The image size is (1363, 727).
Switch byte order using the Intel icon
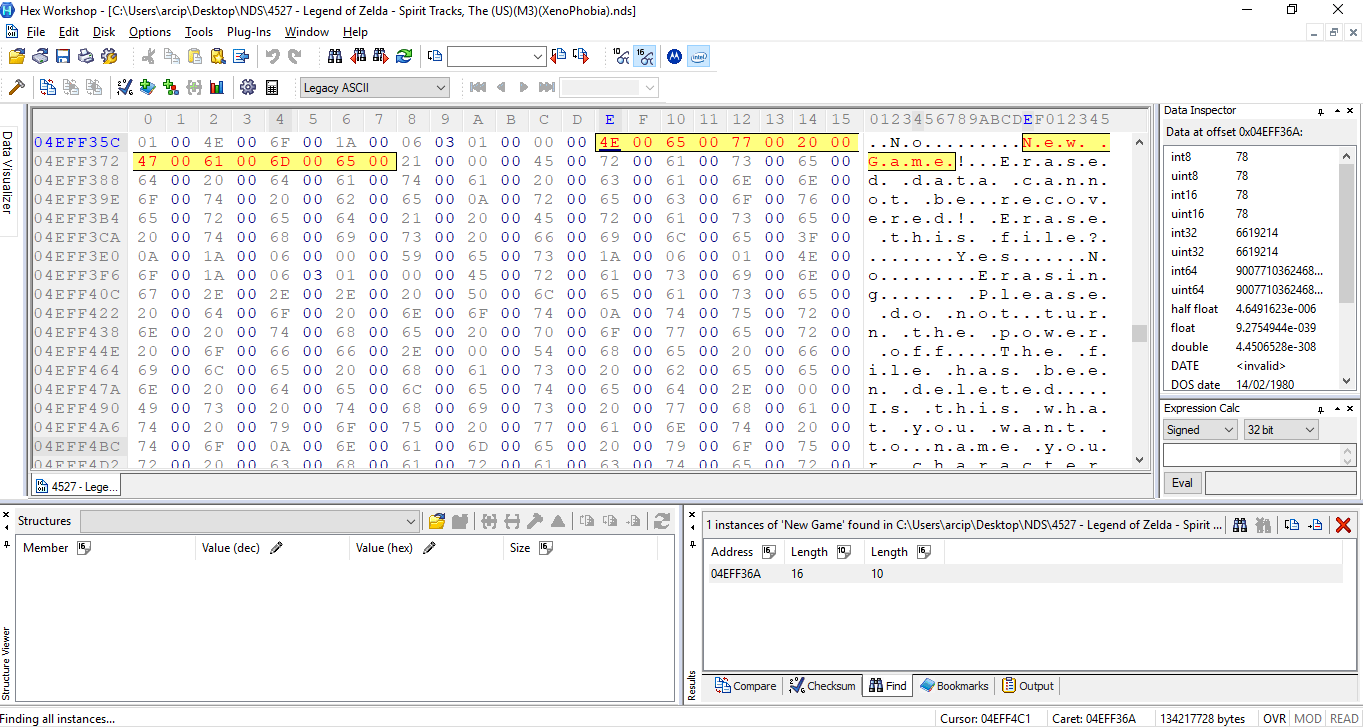pyautogui.click(x=697, y=56)
